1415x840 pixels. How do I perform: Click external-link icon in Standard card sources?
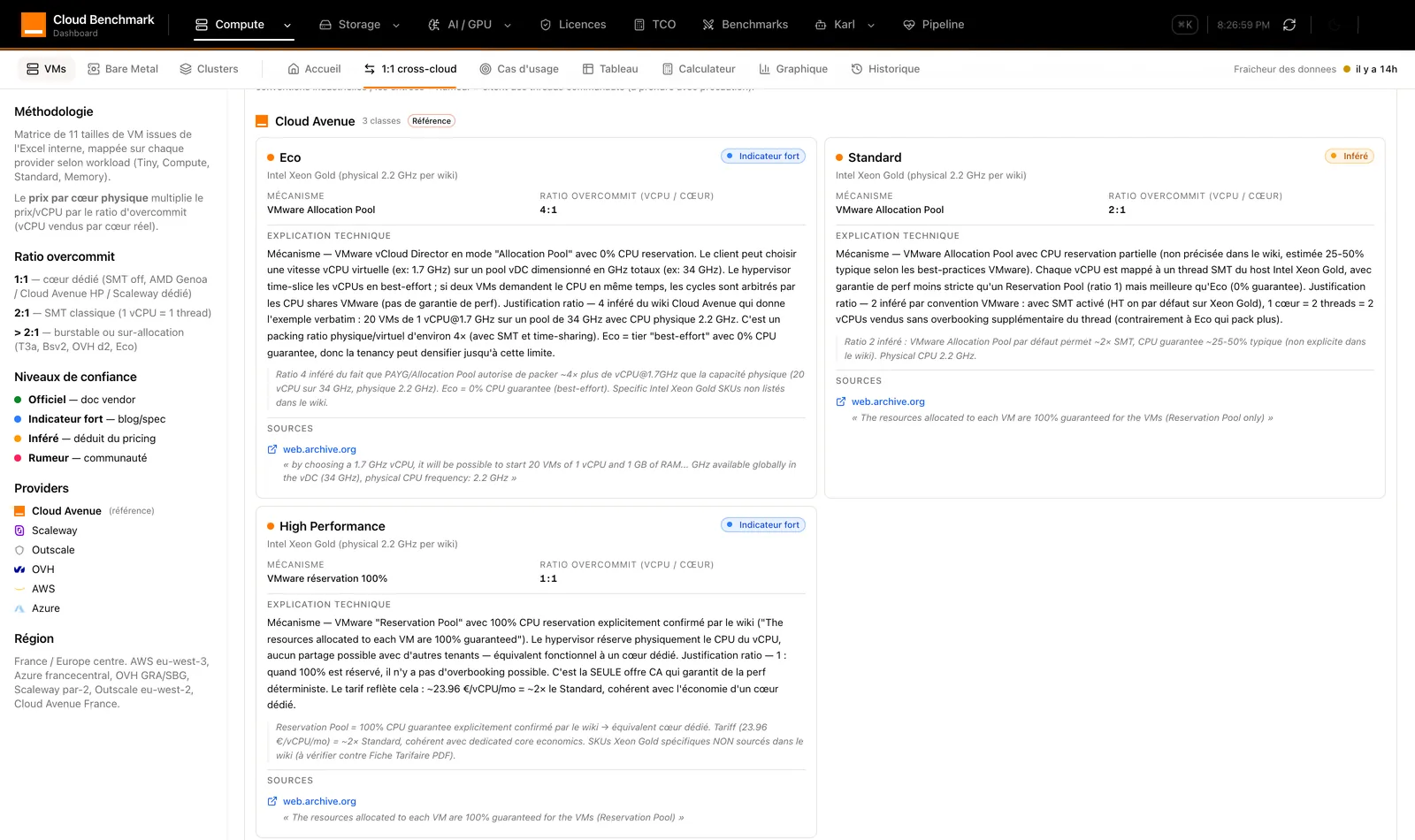point(841,401)
